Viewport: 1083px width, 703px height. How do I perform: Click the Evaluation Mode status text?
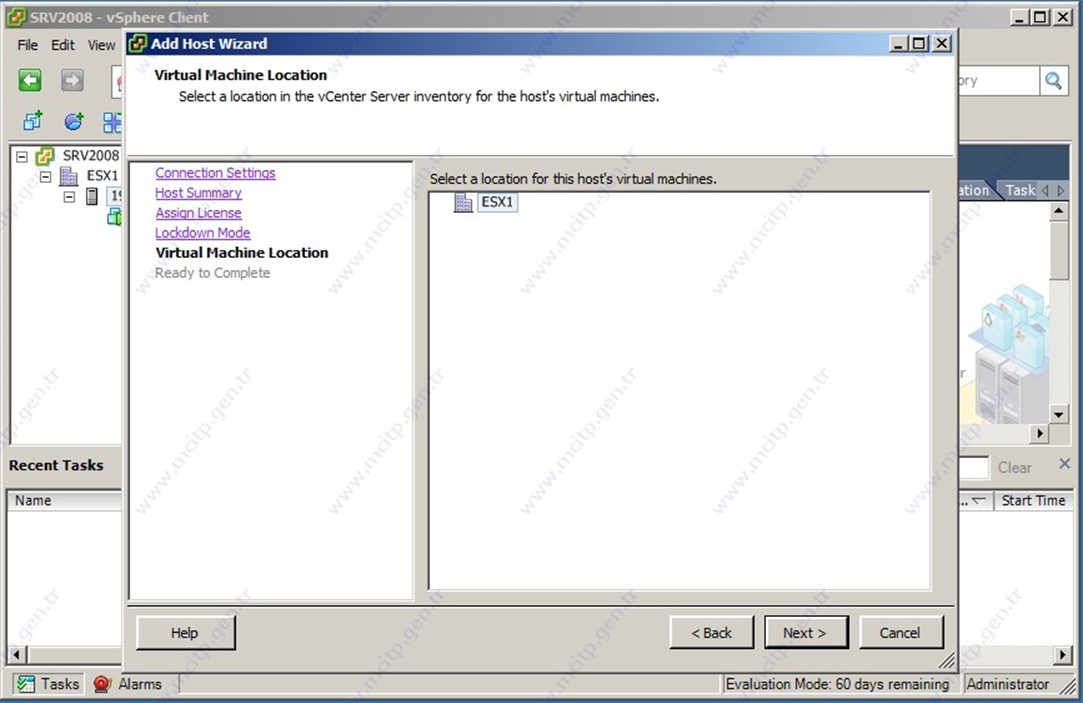click(x=837, y=684)
